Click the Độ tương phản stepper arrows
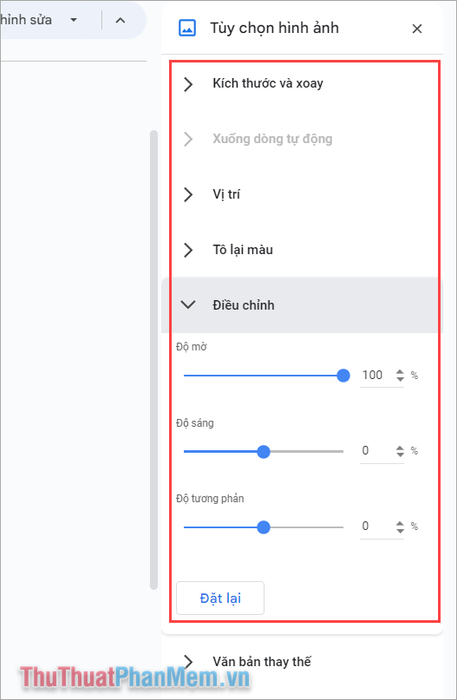This screenshot has width=457, height=700. point(400,527)
